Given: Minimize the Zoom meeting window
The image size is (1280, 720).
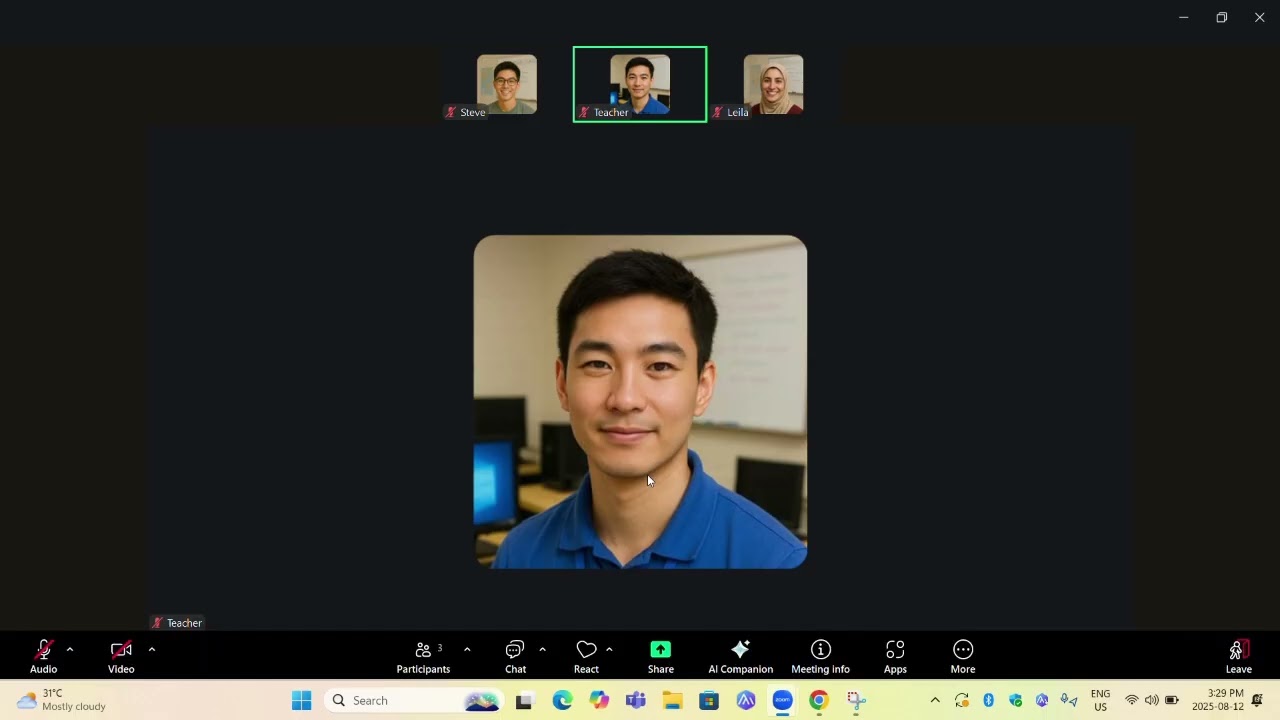Looking at the screenshot, I should coord(1183,17).
